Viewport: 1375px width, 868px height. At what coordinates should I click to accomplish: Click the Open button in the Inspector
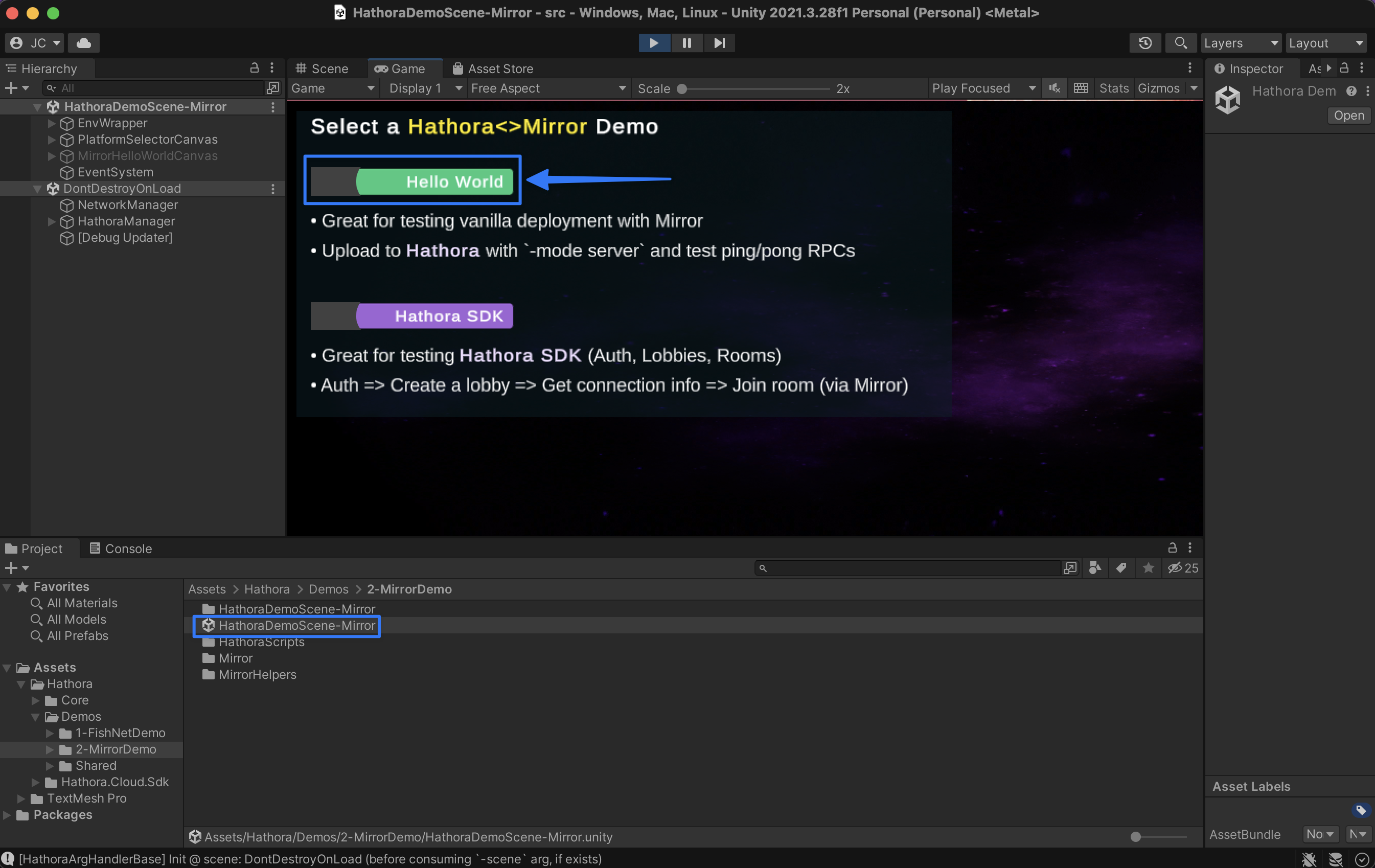pos(1349,116)
